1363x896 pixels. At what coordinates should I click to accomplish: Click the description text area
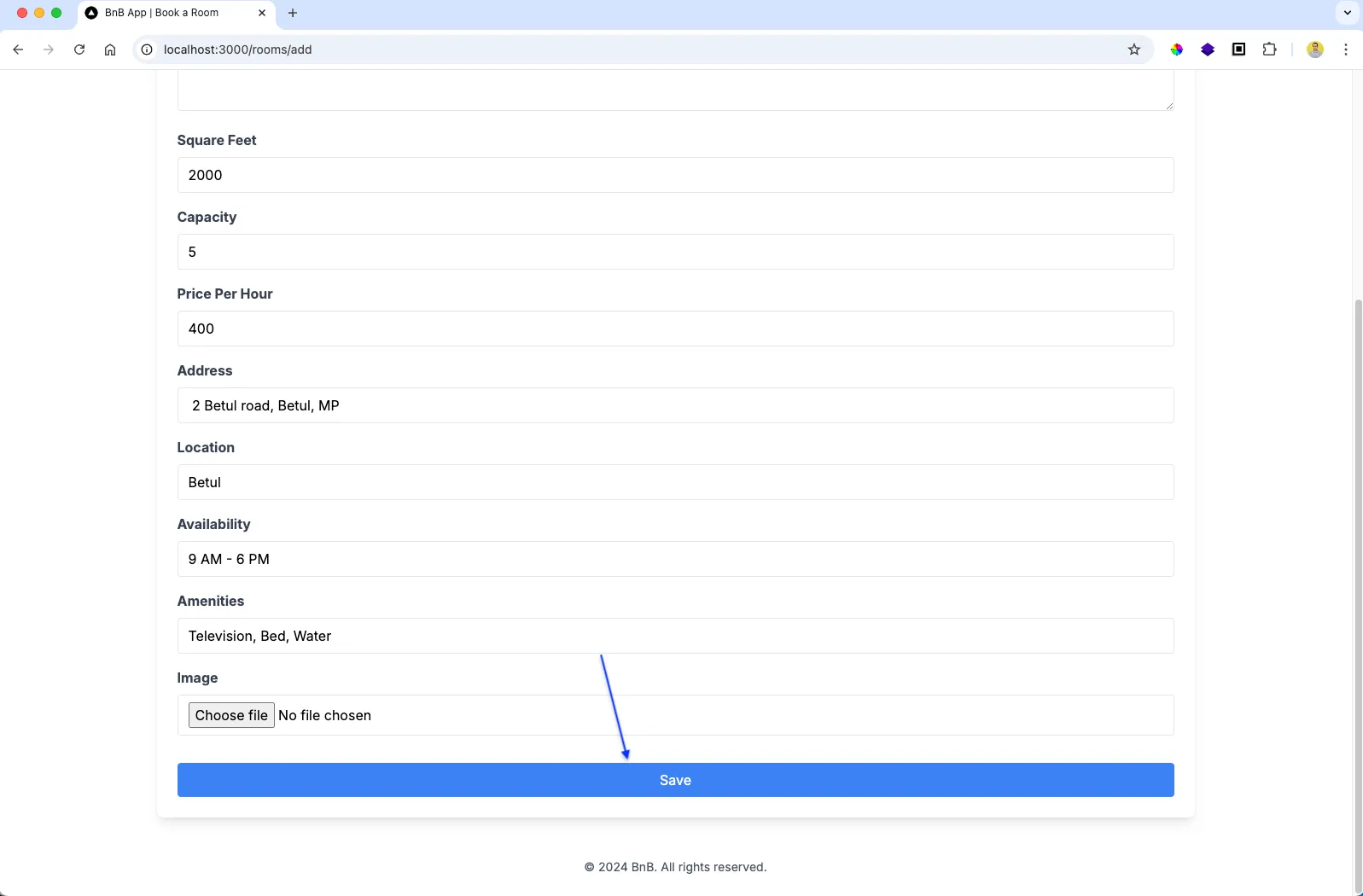point(675,90)
